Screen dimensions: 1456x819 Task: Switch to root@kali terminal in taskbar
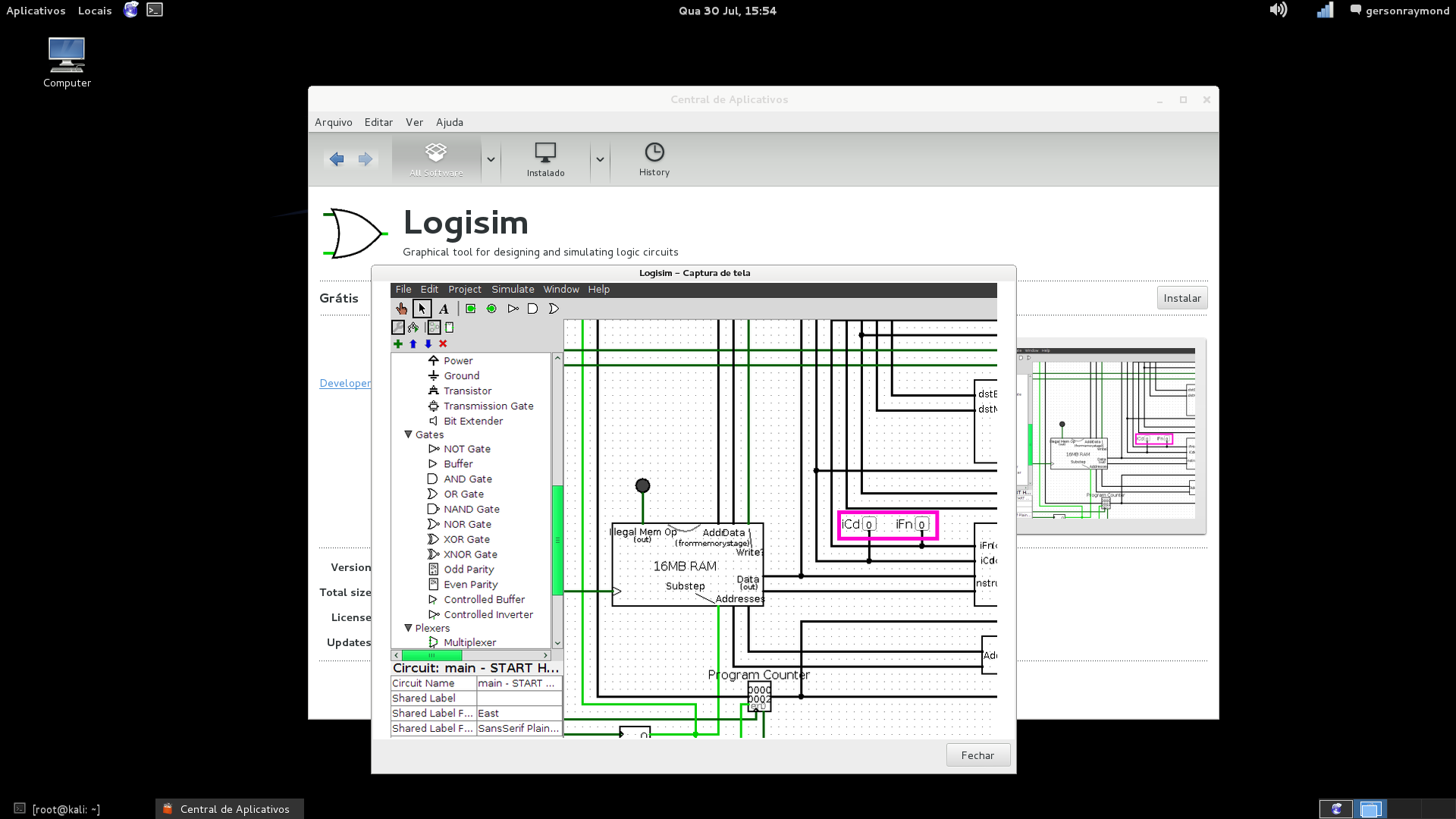[x=66, y=809]
